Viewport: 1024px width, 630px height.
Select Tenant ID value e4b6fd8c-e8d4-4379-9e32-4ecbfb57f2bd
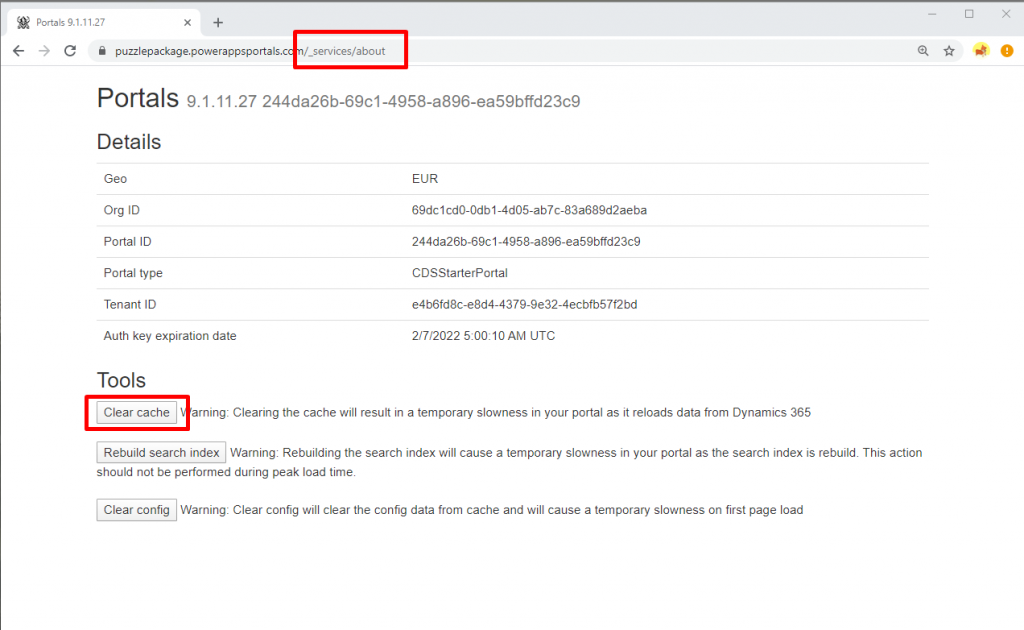524,304
